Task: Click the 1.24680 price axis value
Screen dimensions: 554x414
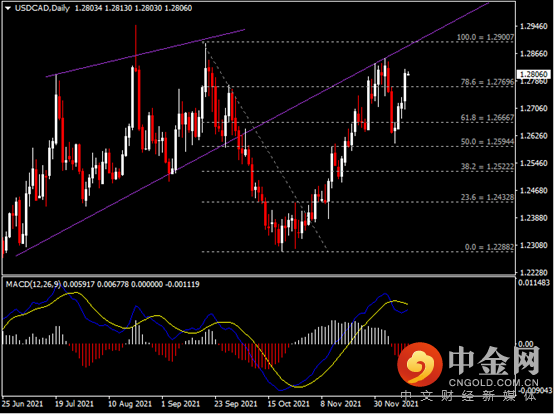Action: click(x=533, y=190)
